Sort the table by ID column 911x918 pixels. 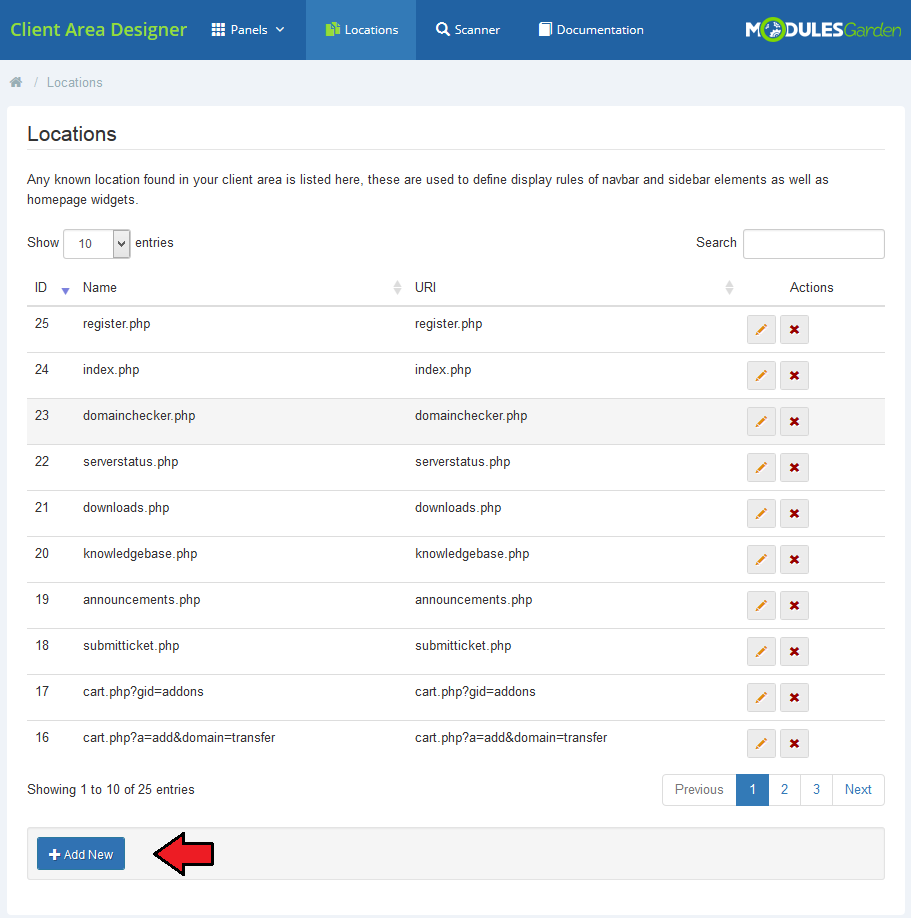point(52,287)
